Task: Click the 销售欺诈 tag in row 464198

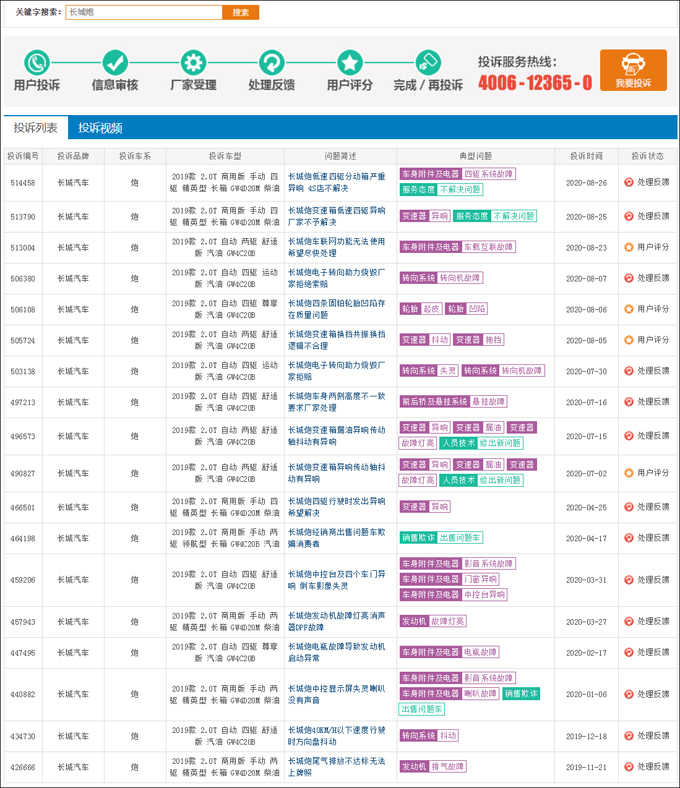Action: 418,538
